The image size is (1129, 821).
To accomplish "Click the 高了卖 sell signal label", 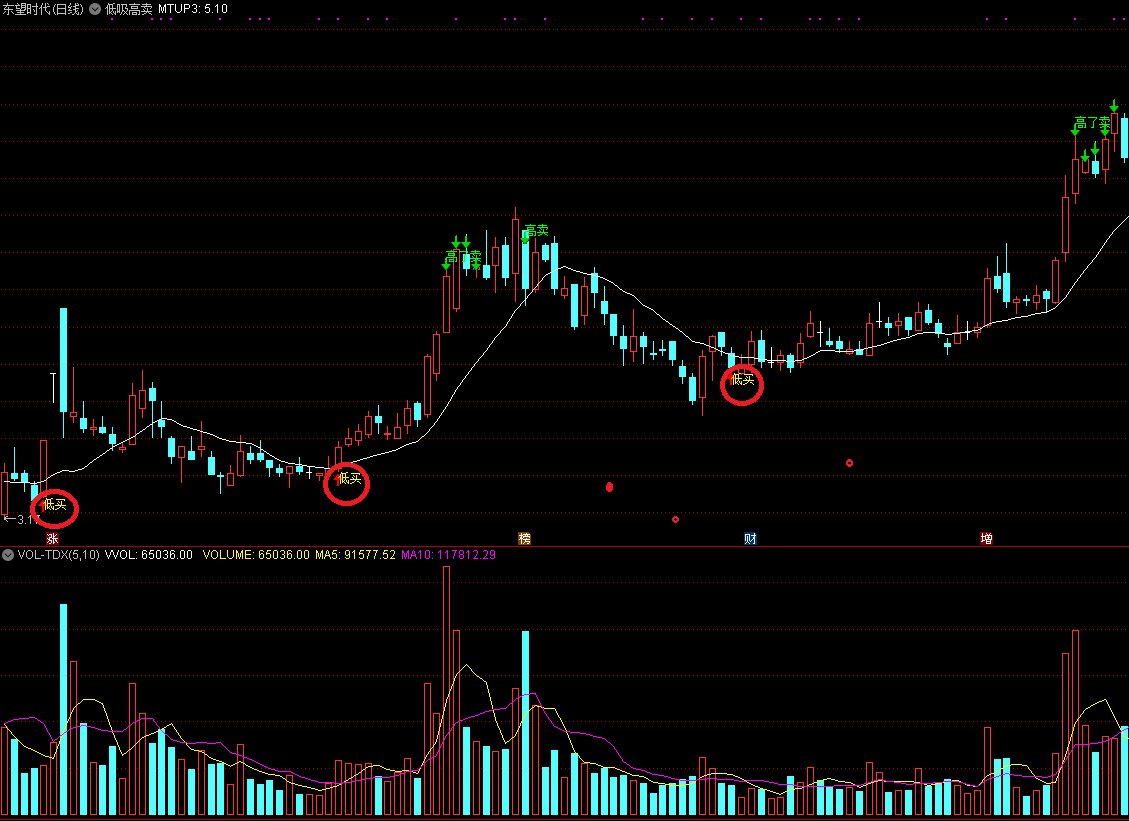I will tap(1092, 123).
